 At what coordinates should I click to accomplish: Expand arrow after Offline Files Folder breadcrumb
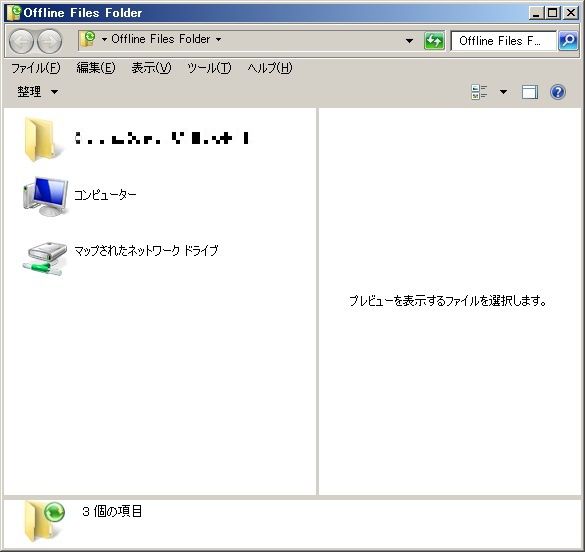coord(219,39)
